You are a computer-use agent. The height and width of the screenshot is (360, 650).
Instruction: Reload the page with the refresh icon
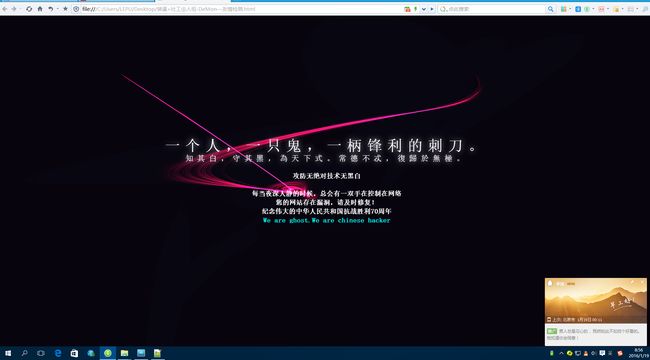[29, 9]
